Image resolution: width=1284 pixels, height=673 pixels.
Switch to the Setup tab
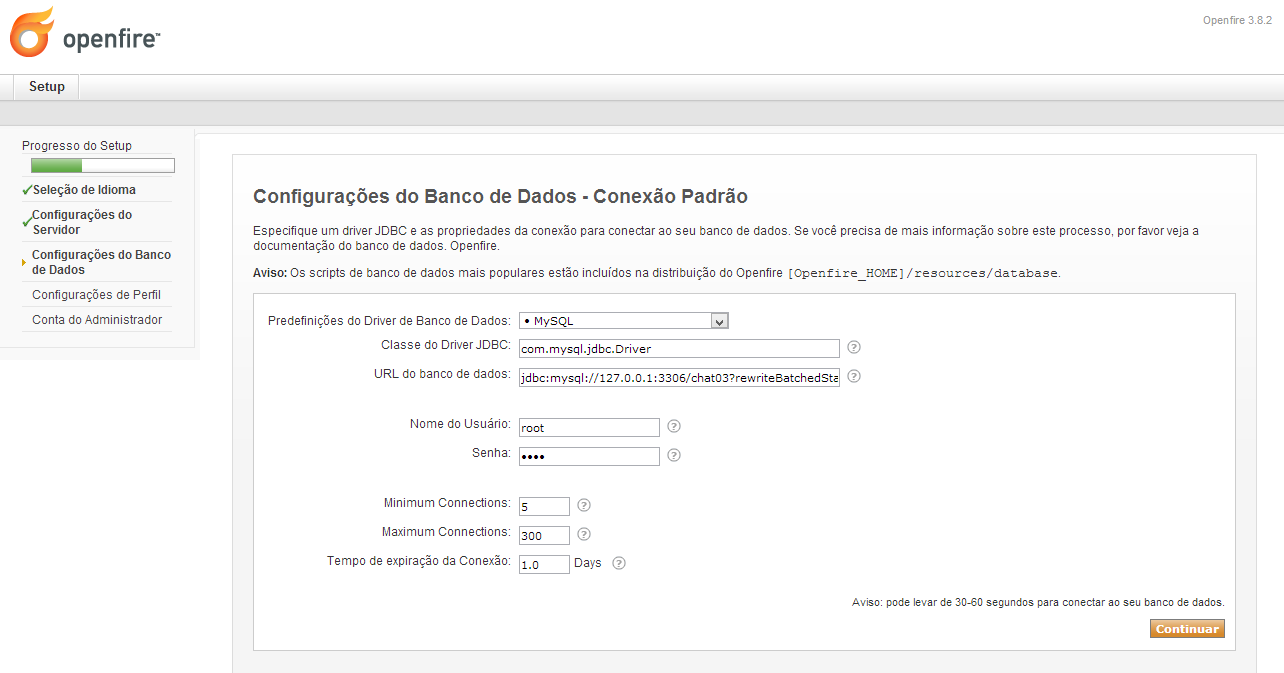pyautogui.click(x=46, y=87)
